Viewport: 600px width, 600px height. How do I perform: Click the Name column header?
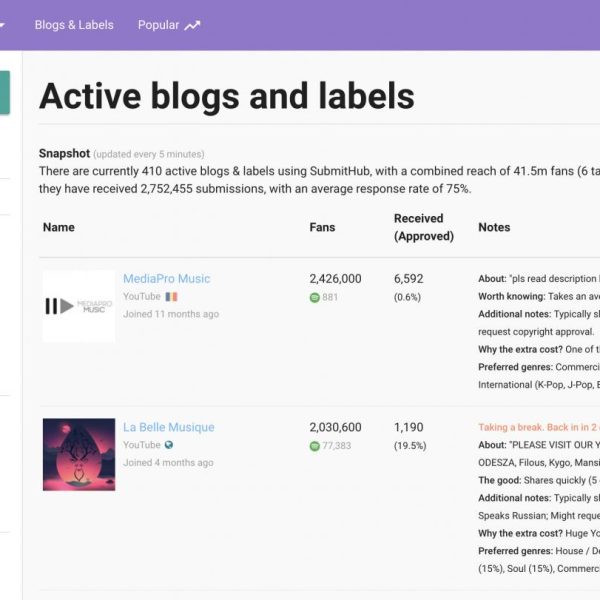[x=59, y=227]
